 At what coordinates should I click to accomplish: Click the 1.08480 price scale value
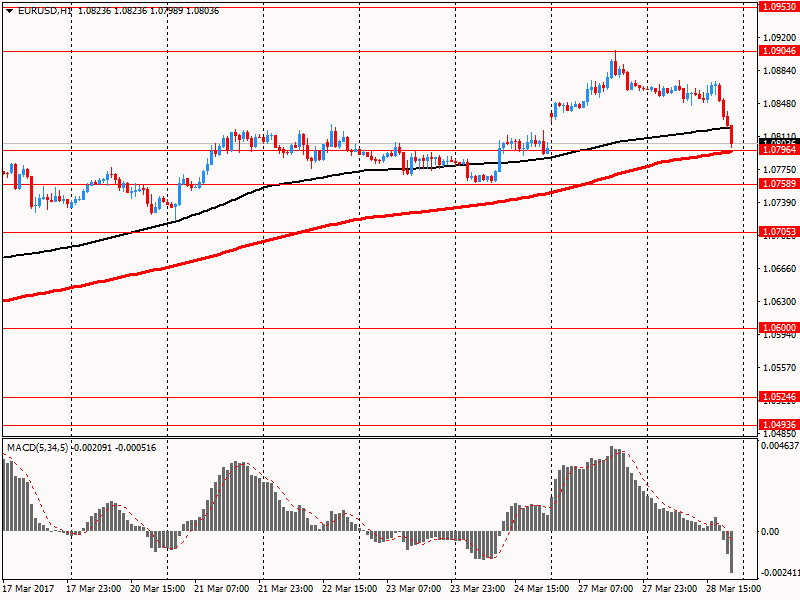coord(779,104)
